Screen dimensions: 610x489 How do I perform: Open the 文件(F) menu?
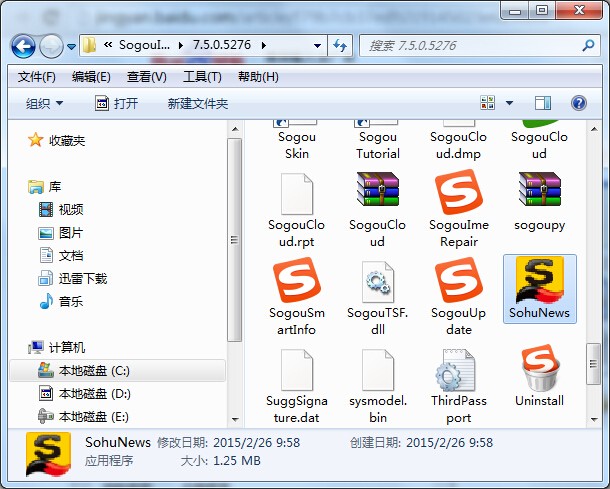(x=36, y=77)
